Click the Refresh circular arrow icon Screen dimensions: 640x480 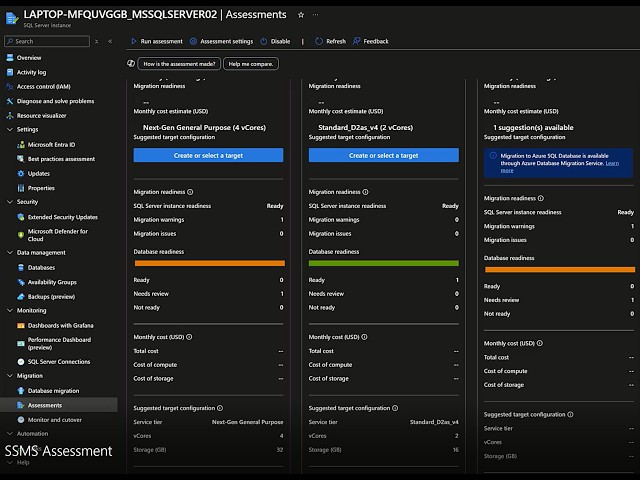[x=319, y=41]
